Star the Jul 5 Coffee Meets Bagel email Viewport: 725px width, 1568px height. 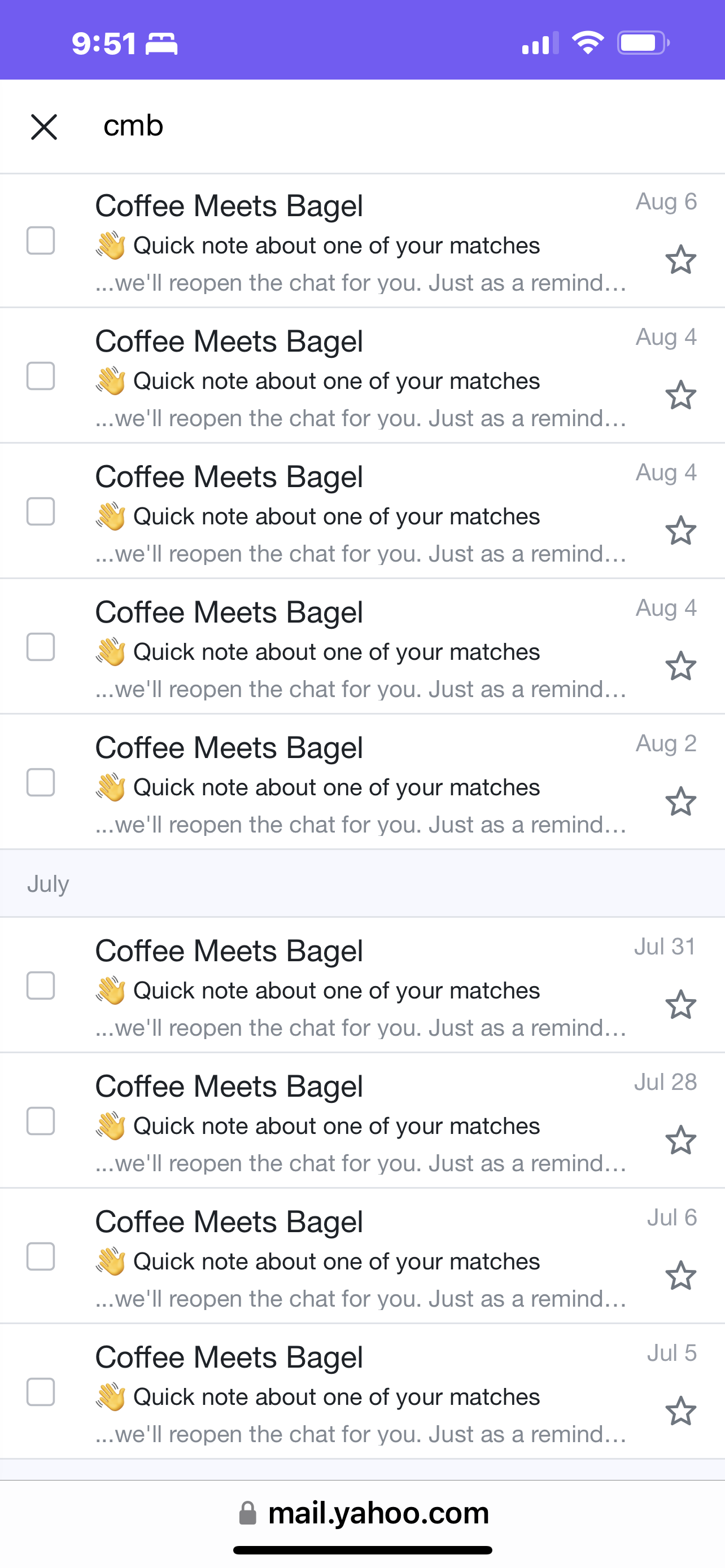tap(680, 1411)
